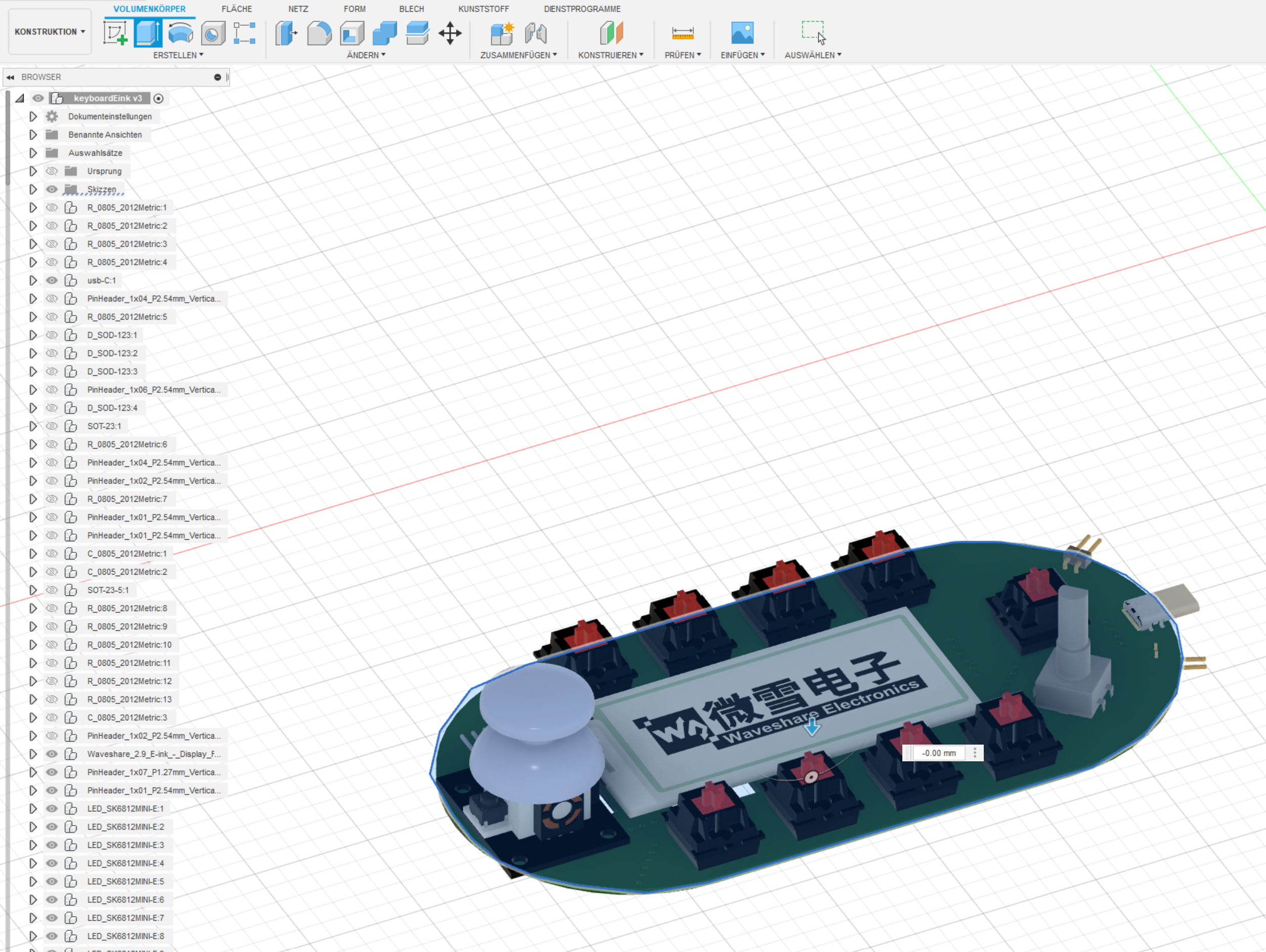Select the Offset Face tool icon
The height and width of the screenshot is (952, 1266).
coord(417,33)
